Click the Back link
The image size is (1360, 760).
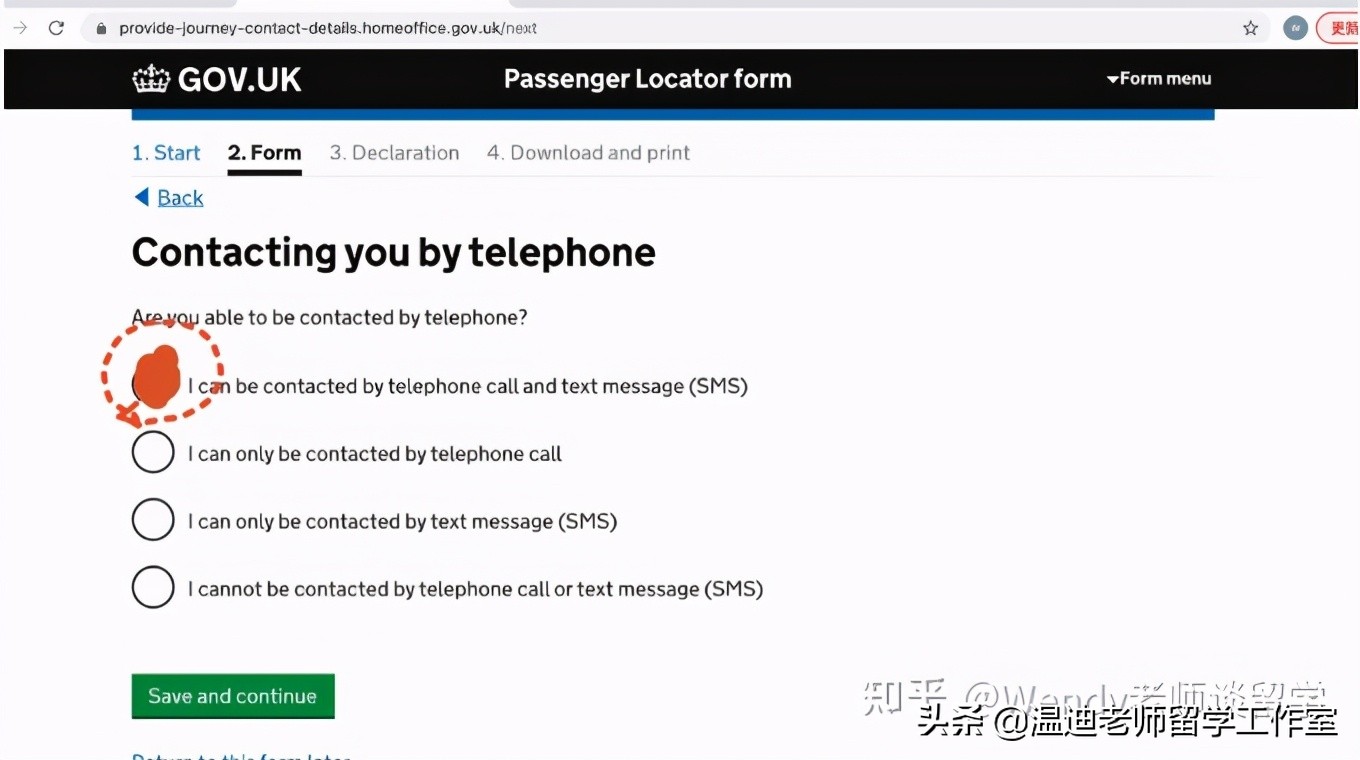pos(180,197)
